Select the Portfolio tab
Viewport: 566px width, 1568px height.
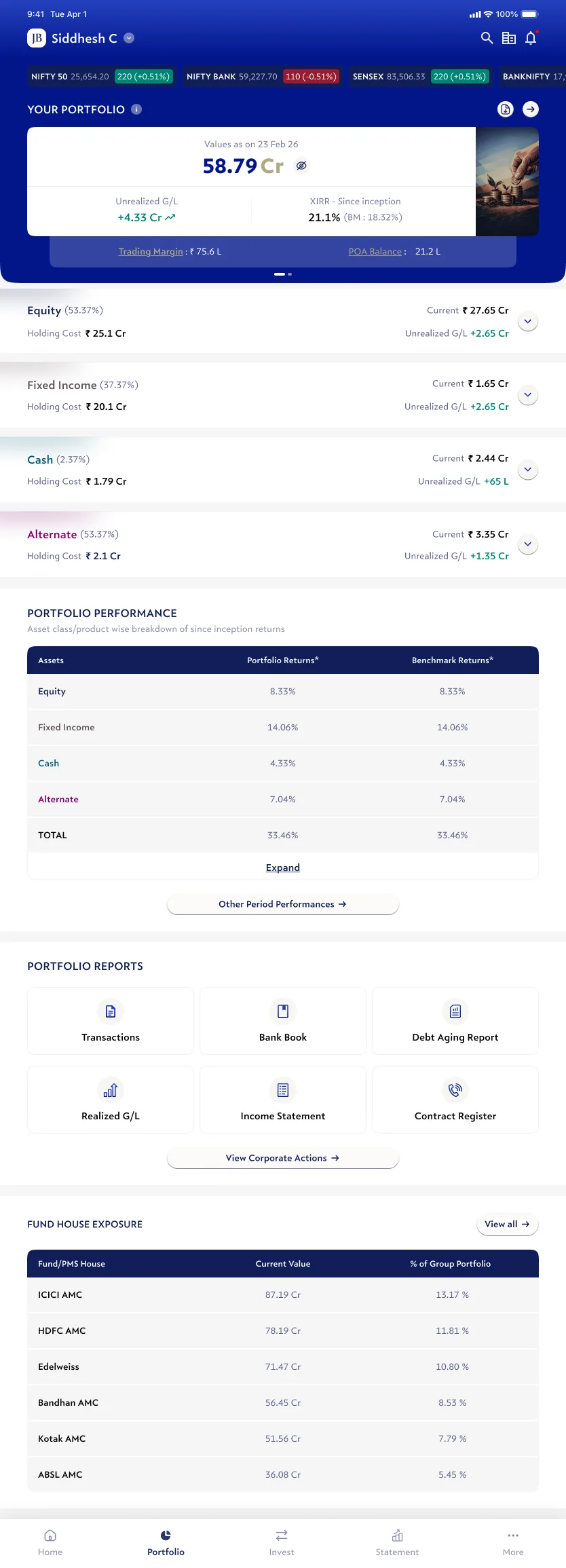[x=166, y=1543]
